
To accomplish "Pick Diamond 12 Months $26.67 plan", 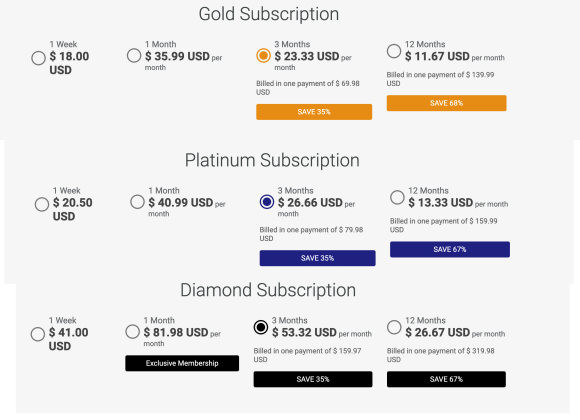I will coord(394,327).
